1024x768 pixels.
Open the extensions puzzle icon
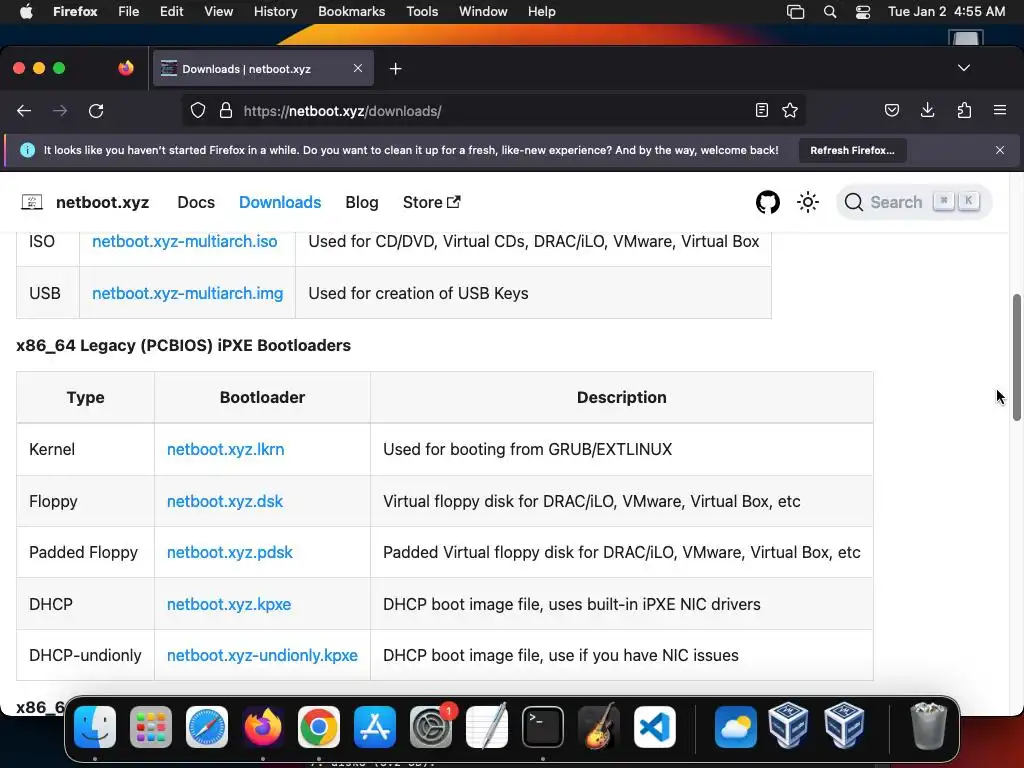(964, 110)
